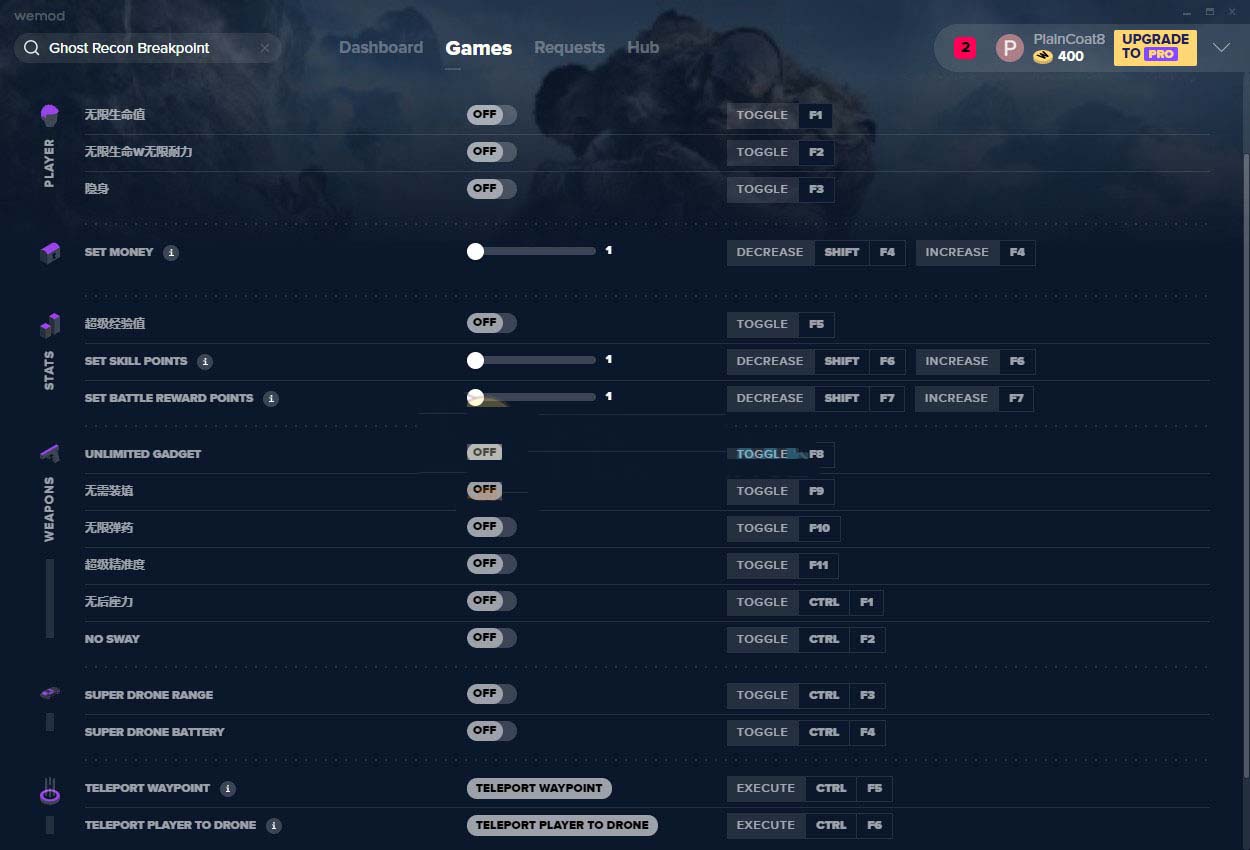The width and height of the screenshot is (1250, 850).
Task: Click the Set Money slider handle
Action: [475, 252]
